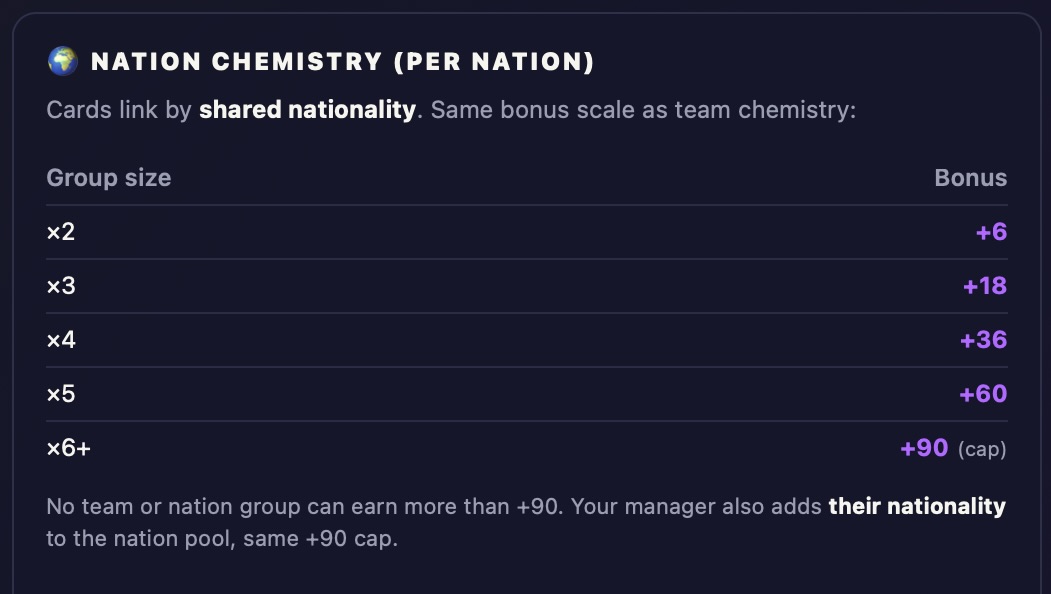Click the +6 bonus value
The width and height of the screenshot is (1051, 594).
991,232
